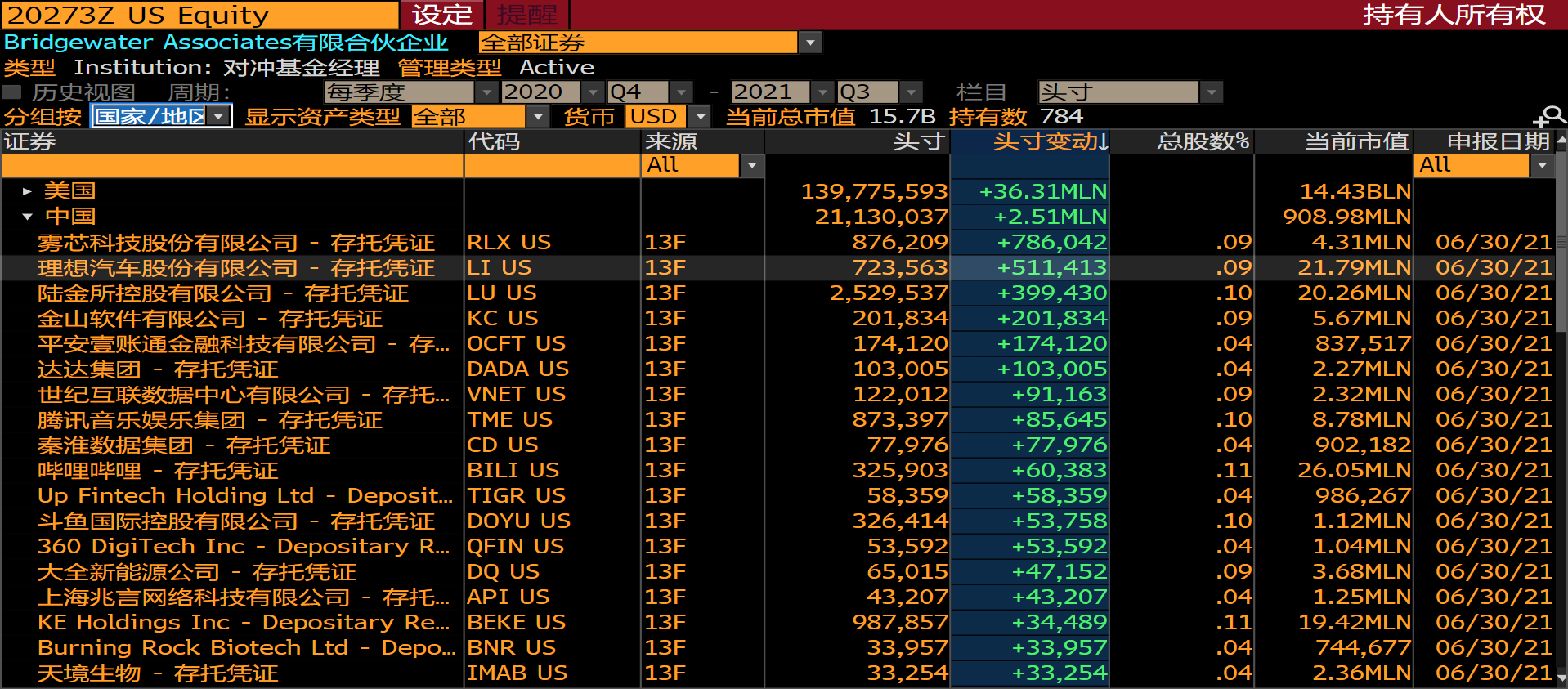Open the start year 2020 dropdown
This screenshot has width=1568, height=689.
[593, 92]
